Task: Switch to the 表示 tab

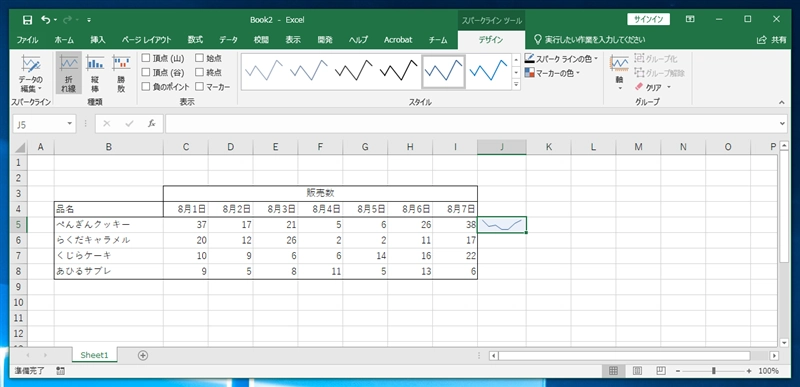Action: coord(293,40)
